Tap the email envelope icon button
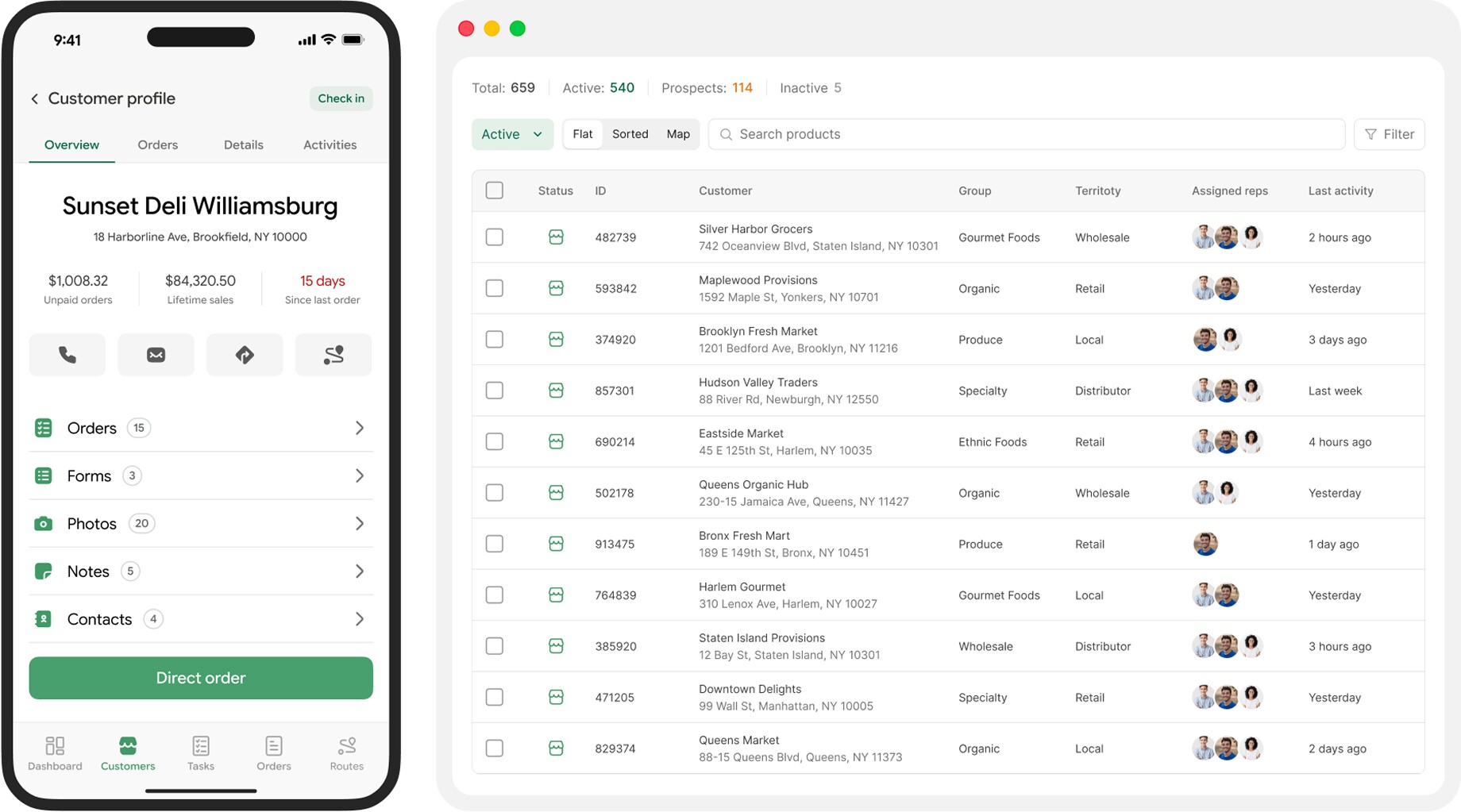Viewport: 1461px width, 812px height. [x=156, y=355]
